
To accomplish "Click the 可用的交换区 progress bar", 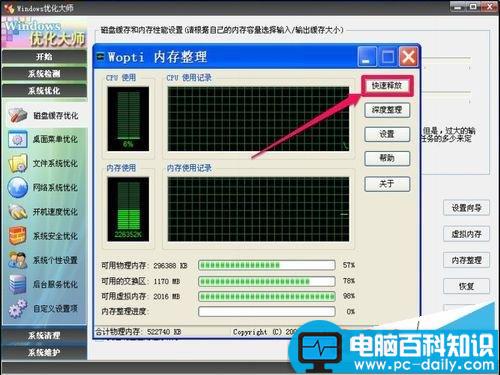I will (267, 281).
